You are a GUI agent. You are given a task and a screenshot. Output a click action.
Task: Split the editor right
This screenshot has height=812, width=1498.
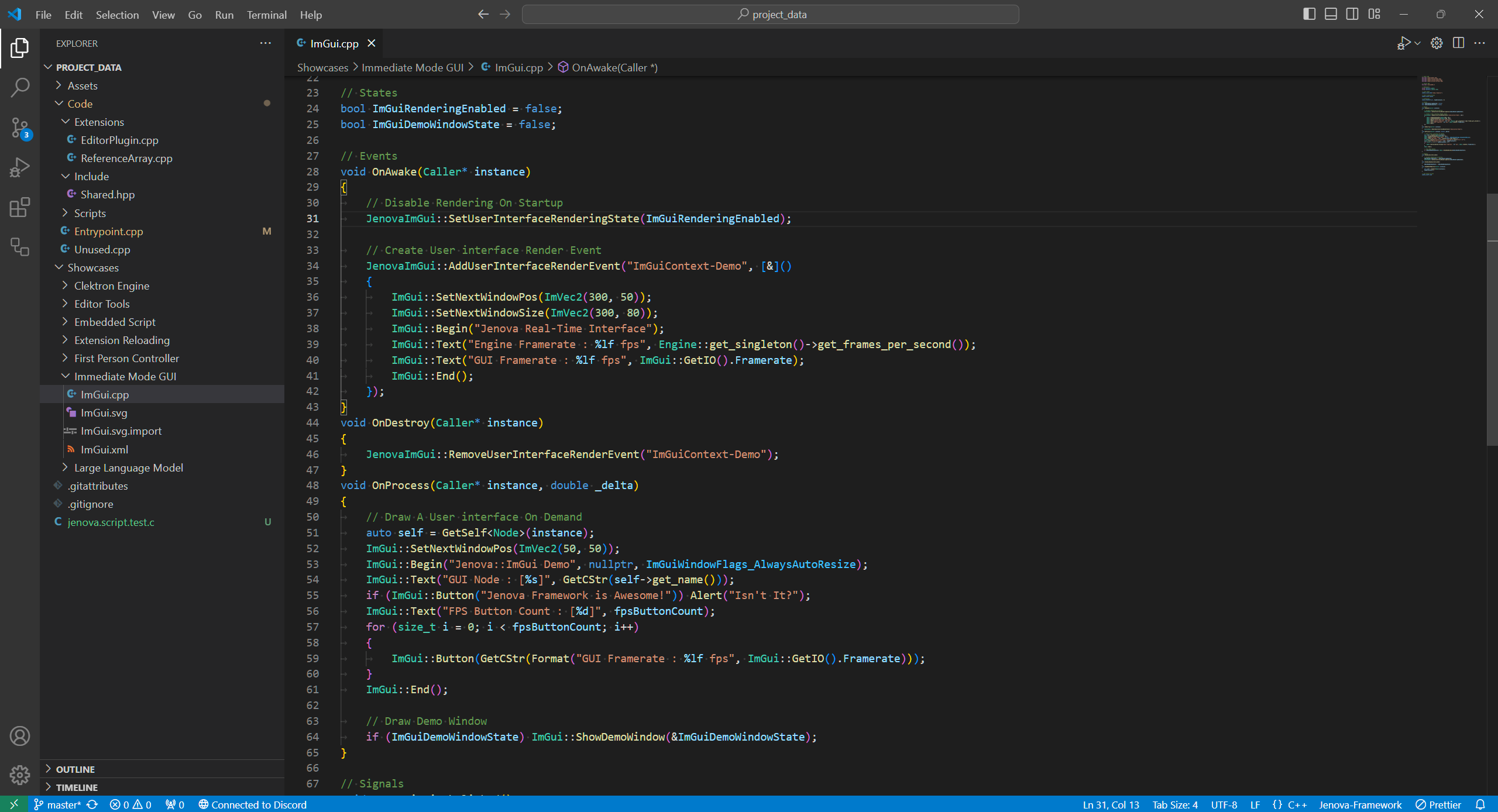pos(1458,43)
